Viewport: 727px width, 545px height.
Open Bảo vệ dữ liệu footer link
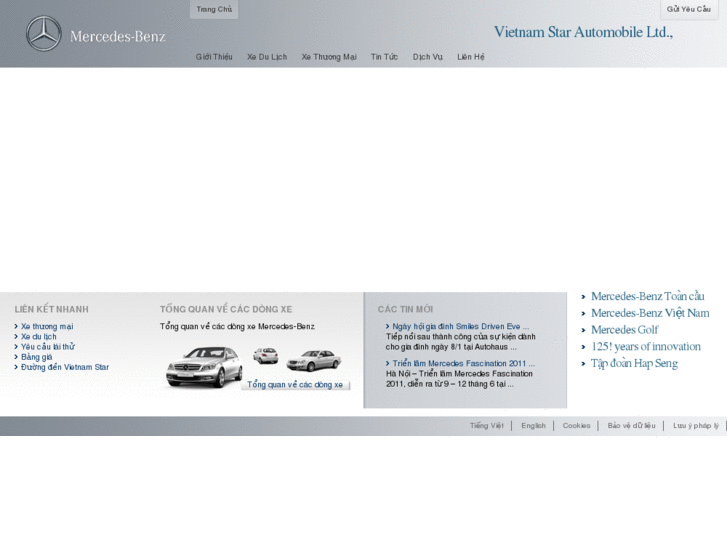point(631,425)
